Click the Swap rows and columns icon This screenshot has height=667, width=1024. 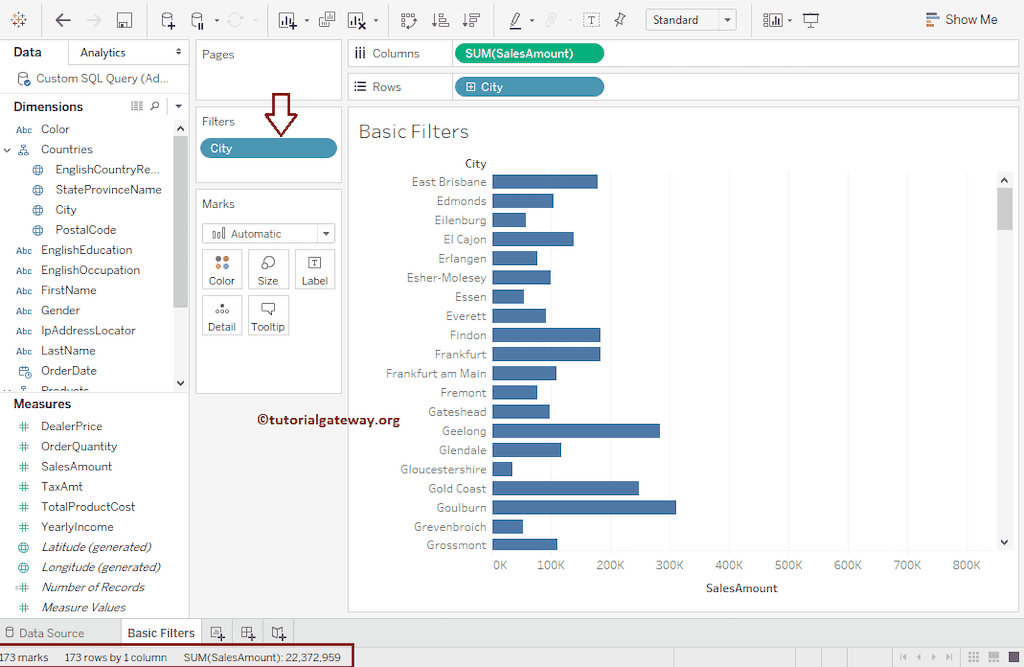[x=408, y=20]
